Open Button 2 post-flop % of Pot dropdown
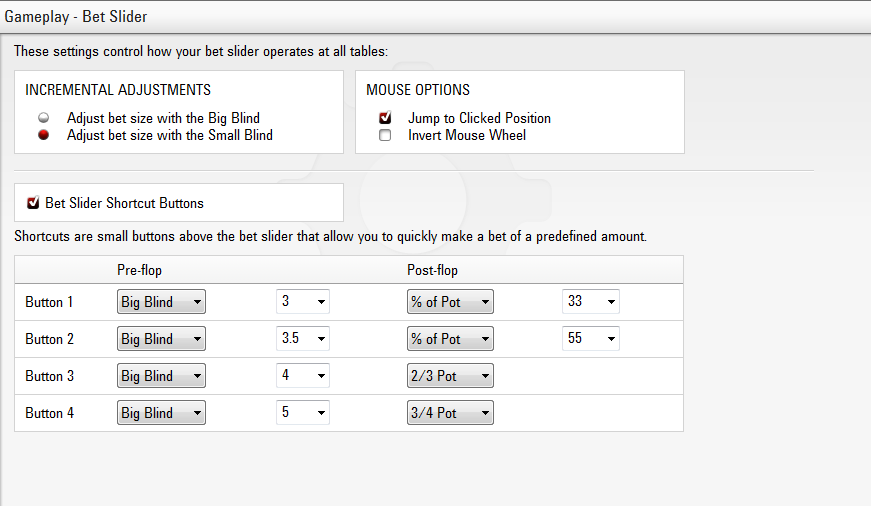This screenshot has height=506, width=871. [x=450, y=339]
